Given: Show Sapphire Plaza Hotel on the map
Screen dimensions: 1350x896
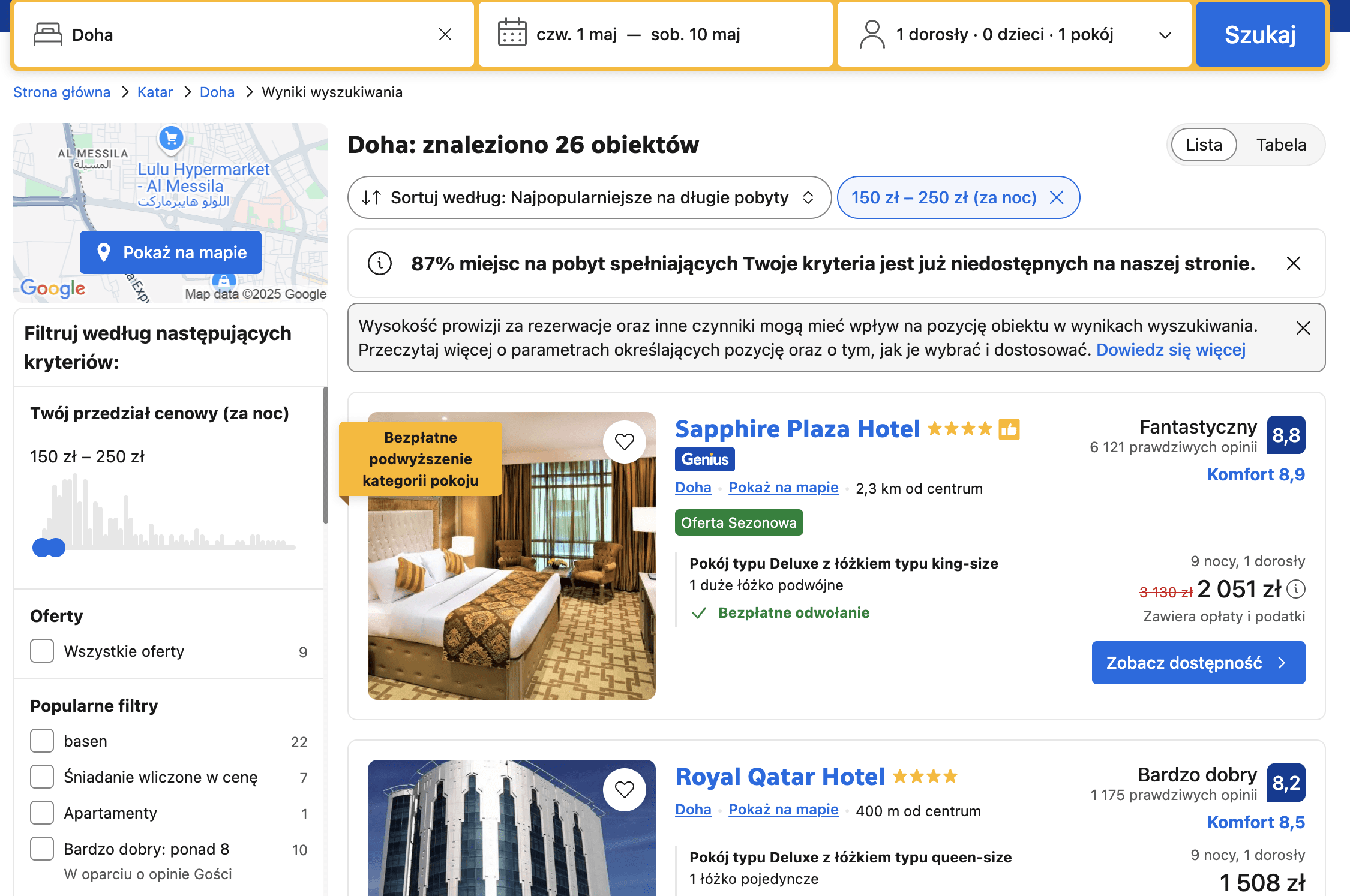Looking at the screenshot, I should [x=783, y=488].
